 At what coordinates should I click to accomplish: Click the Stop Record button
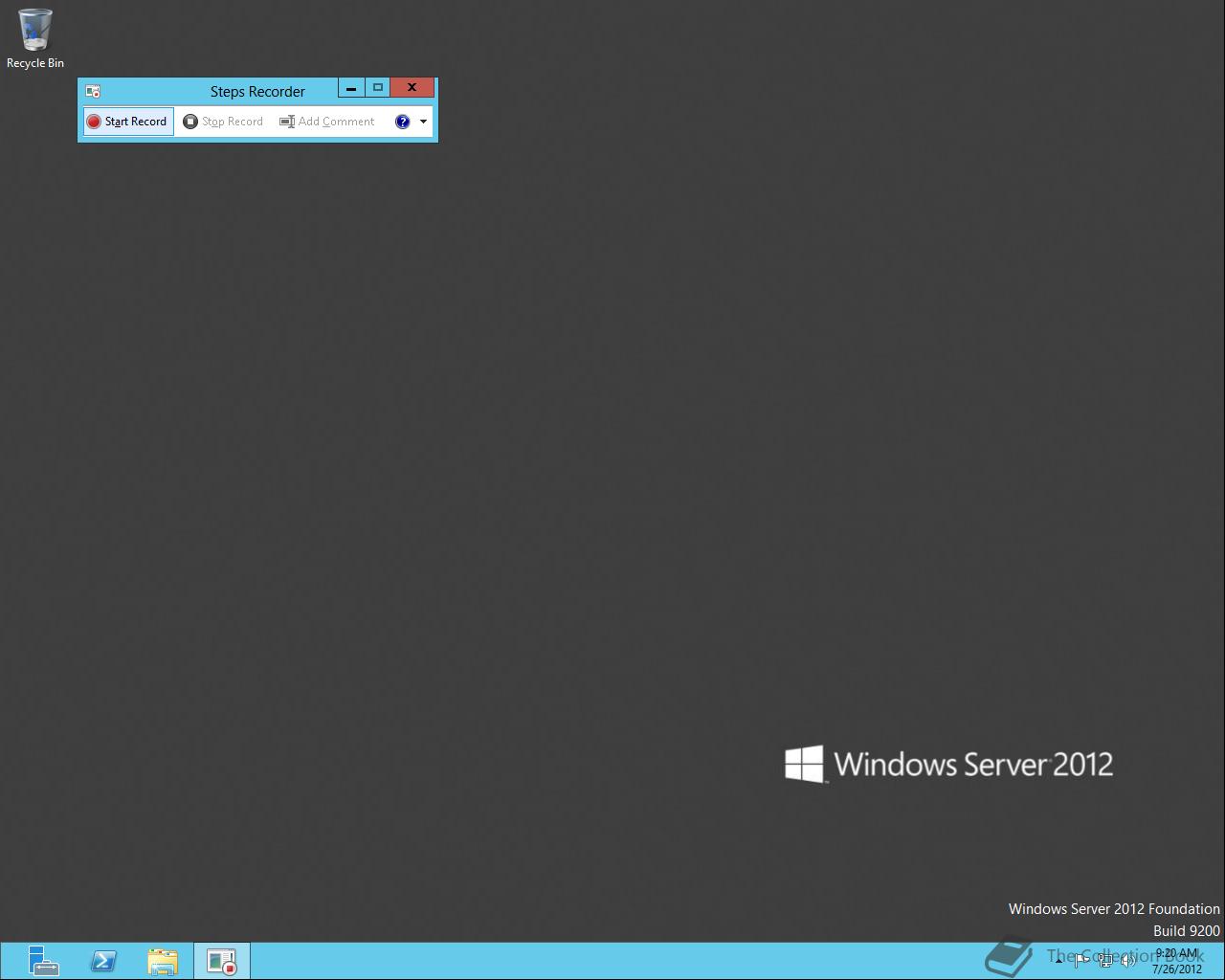(223, 122)
